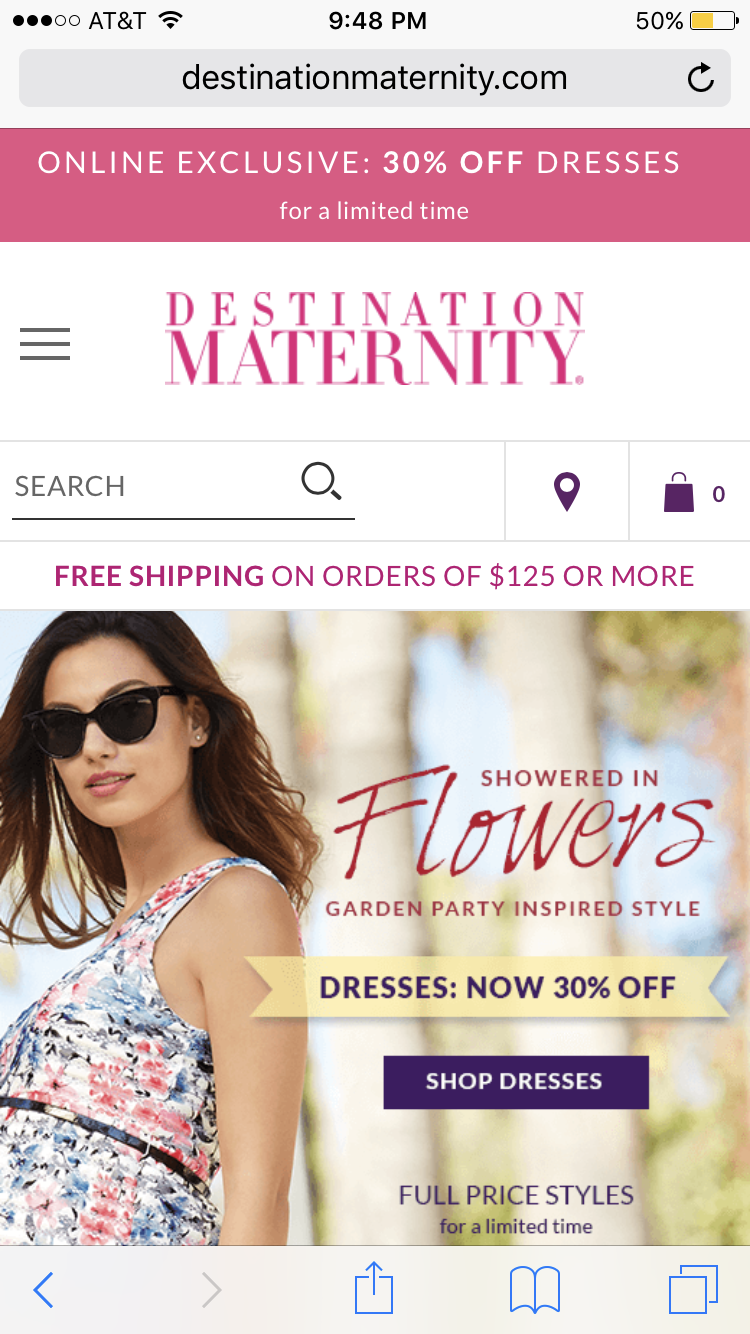
Task: Go back with Safari's back arrow
Action: point(43,1290)
